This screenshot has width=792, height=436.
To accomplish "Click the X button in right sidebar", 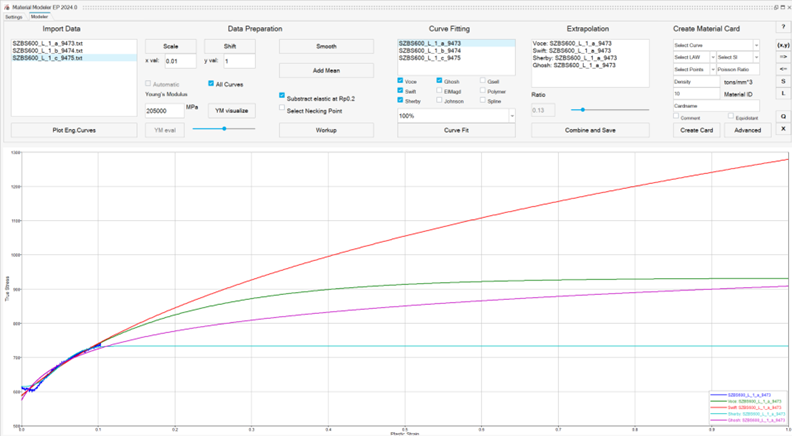I will tap(781, 129).
